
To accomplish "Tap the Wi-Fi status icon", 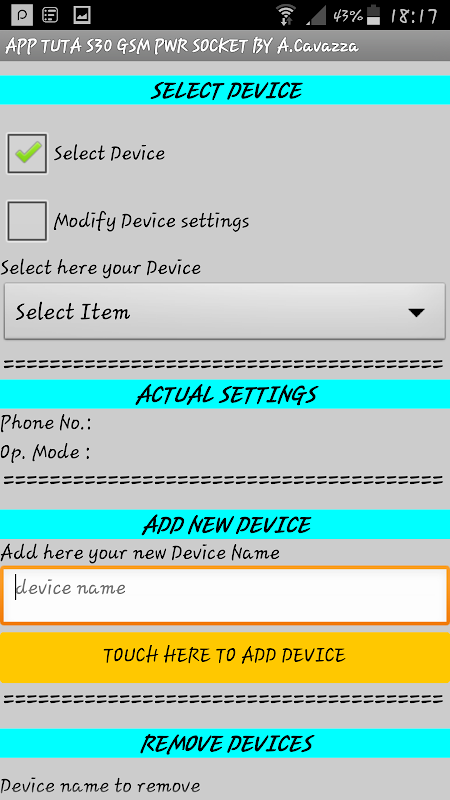I will tap(287, 15).
